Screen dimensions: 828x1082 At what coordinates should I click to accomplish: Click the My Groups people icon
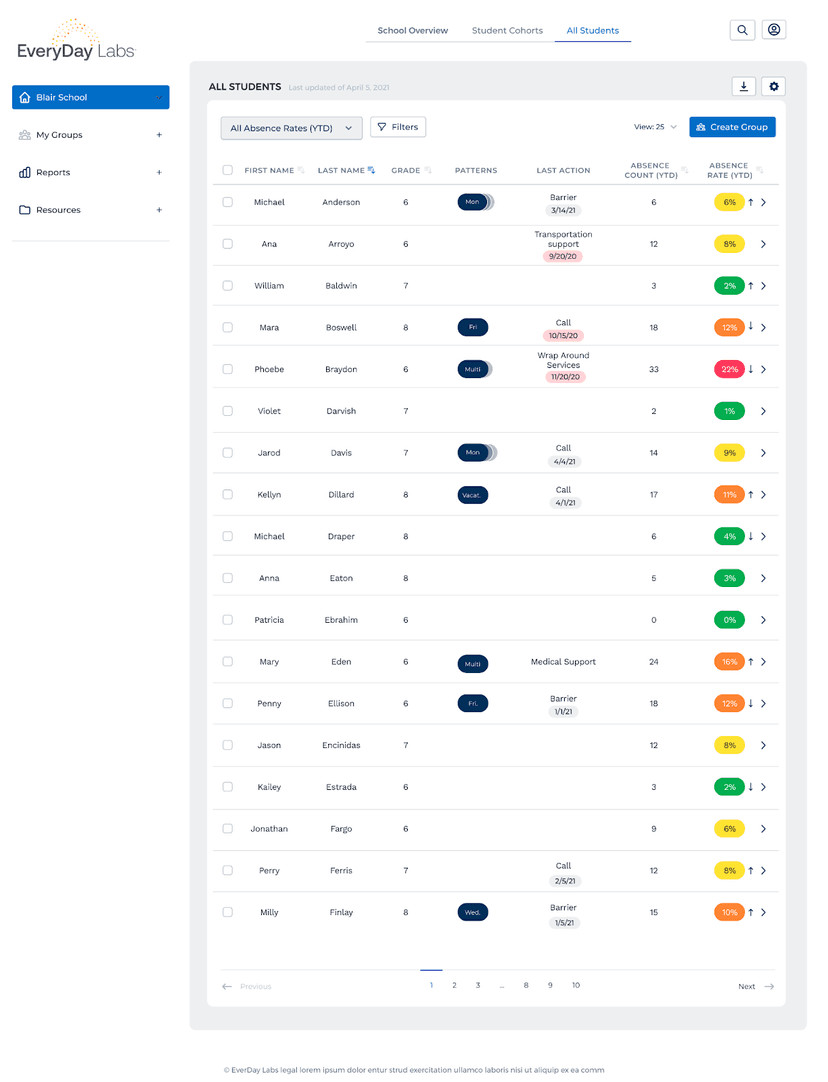[25, 135]
